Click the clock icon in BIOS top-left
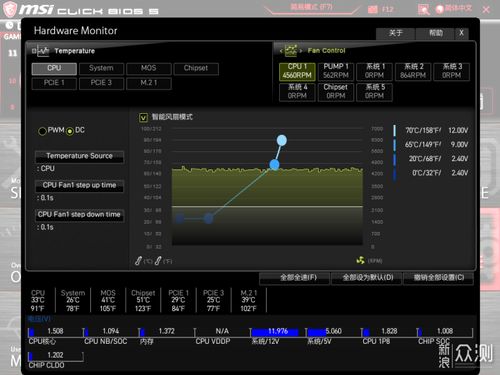Screen dimensions: 500x375 (9, 25)
